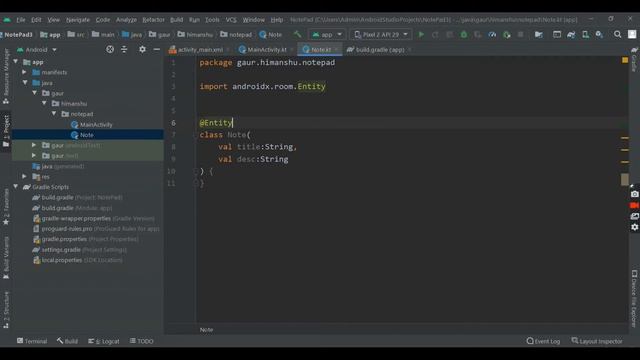Open the Refactor menu

(x=153, y=20)
